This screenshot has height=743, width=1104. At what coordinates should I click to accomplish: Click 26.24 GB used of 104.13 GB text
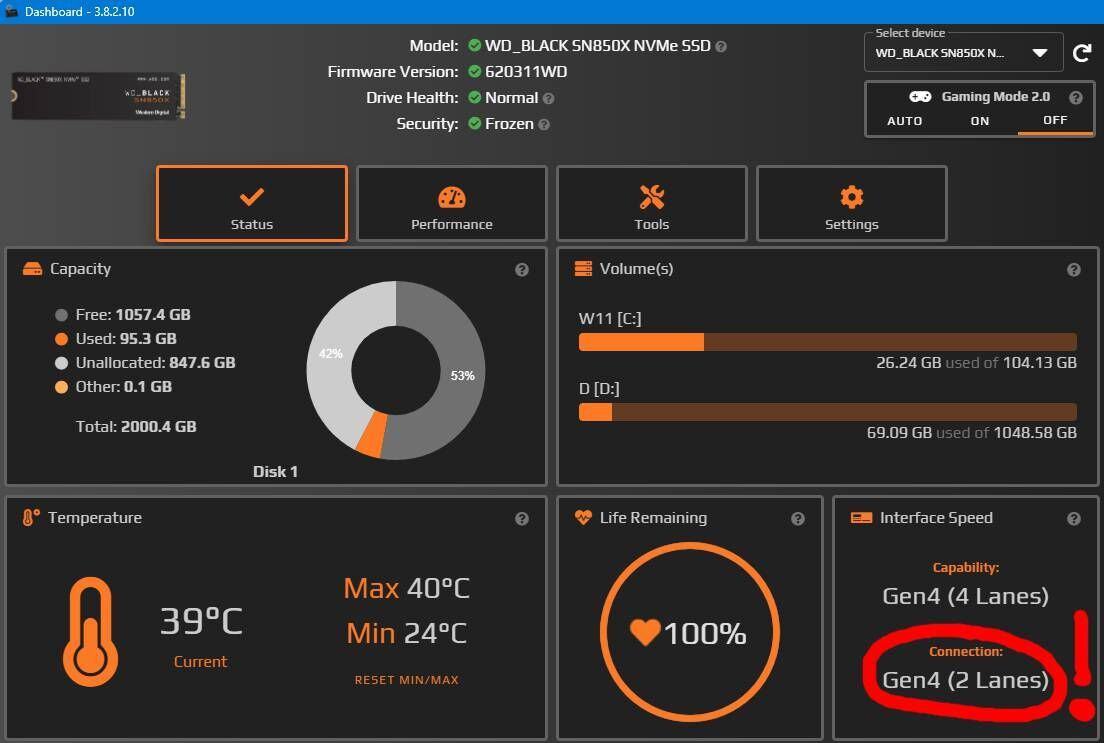[977, 363]
